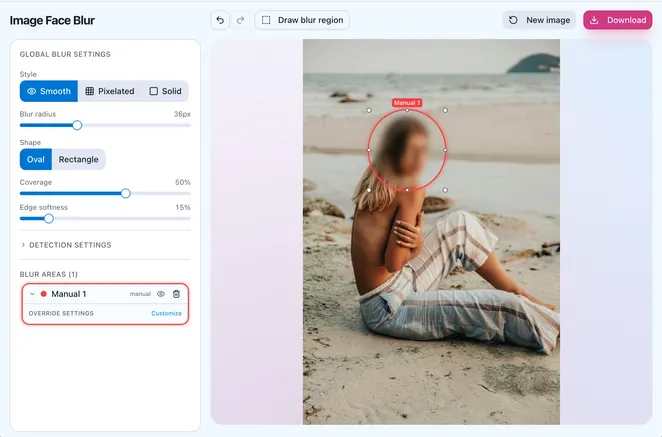Screen dimensions: 662x437
Task: Click top-left handle of blur region
Action: [369, 110]
